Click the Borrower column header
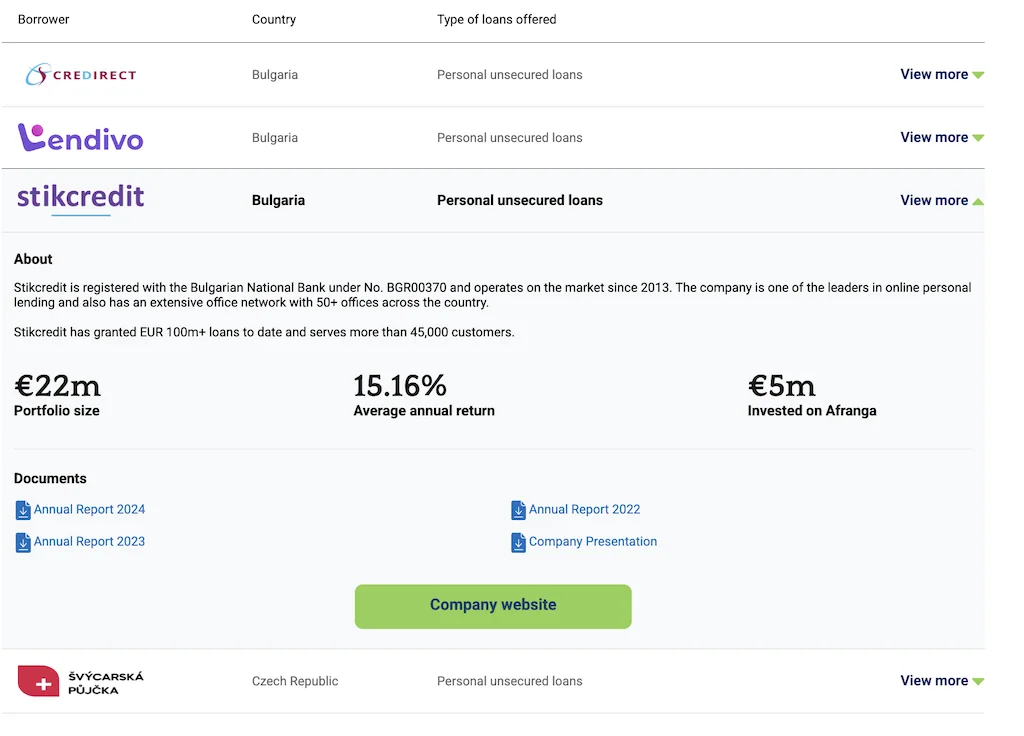This screenshot has width=1024, height=736. point(44,20)
